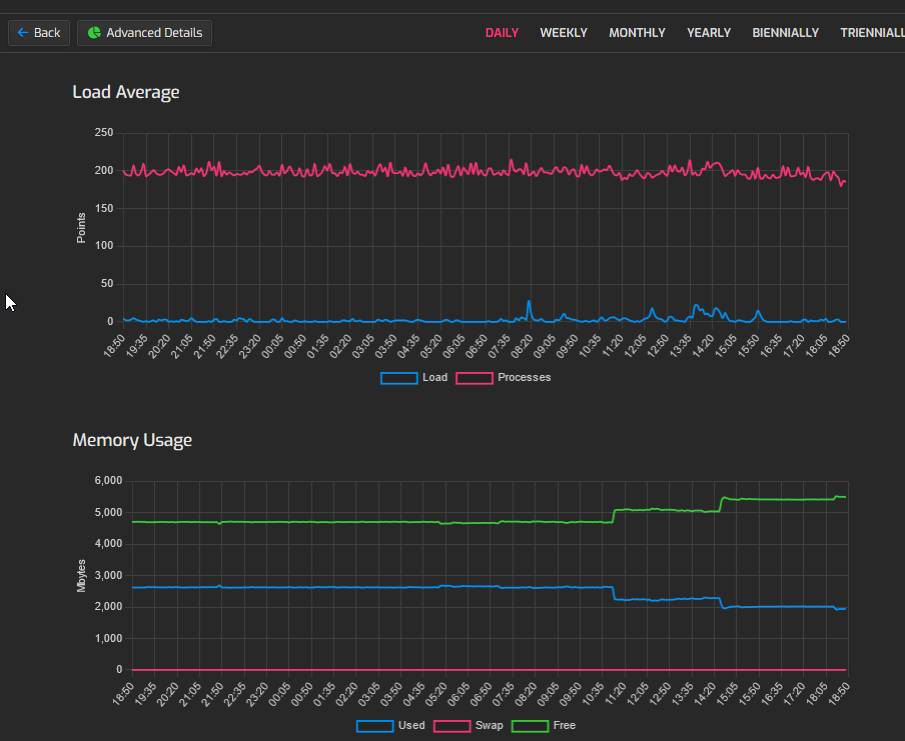Open the TRIENNIALLY tab
Image resolution: width=905 pixels, height=741 pixels.
872,33
